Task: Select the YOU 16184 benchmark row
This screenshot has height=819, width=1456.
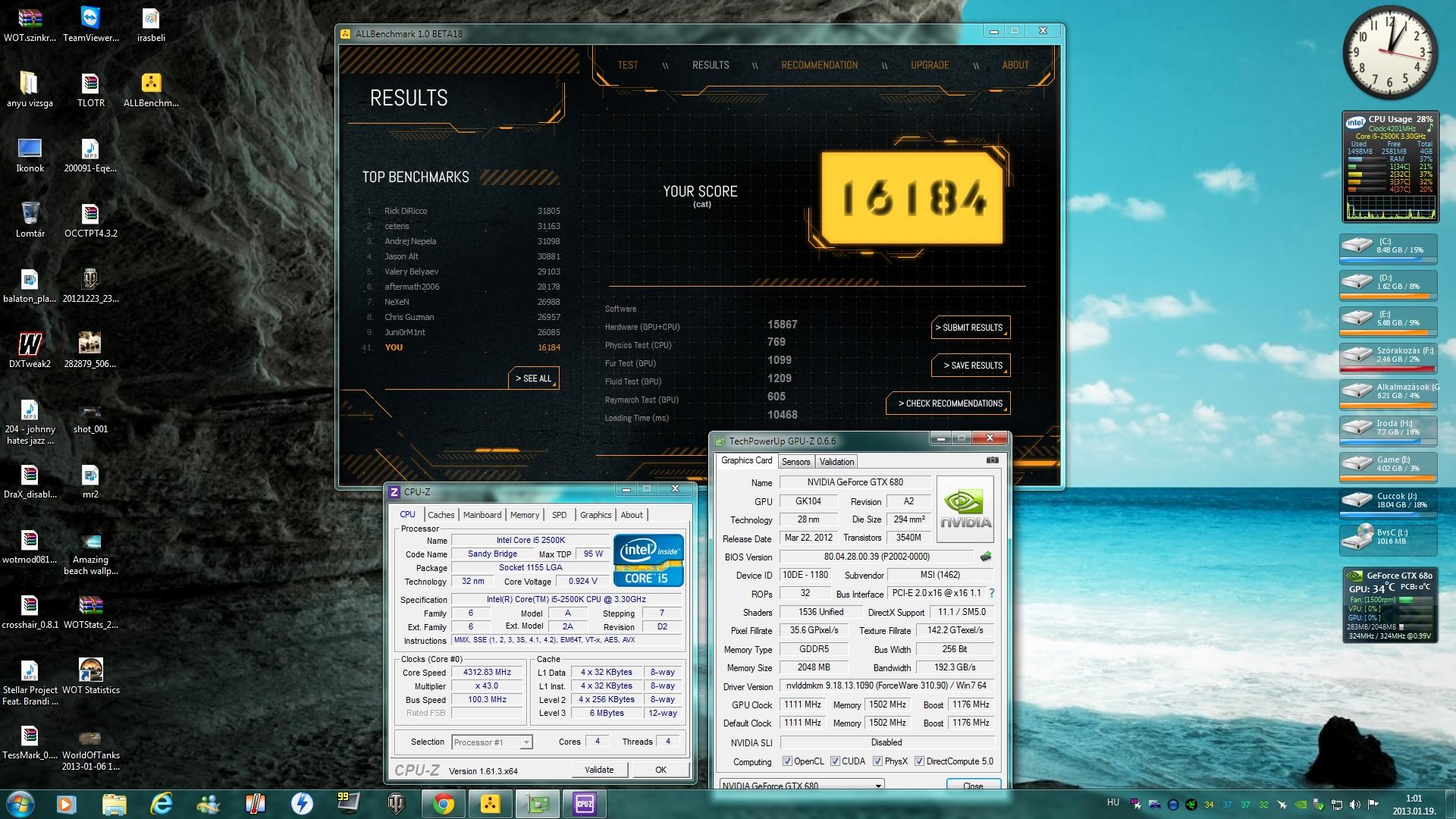Action: 463,347
